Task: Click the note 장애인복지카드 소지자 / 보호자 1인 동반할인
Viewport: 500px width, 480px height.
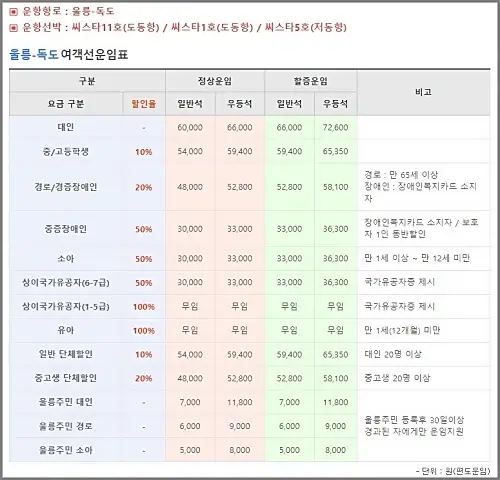Action: click(421, 228)
